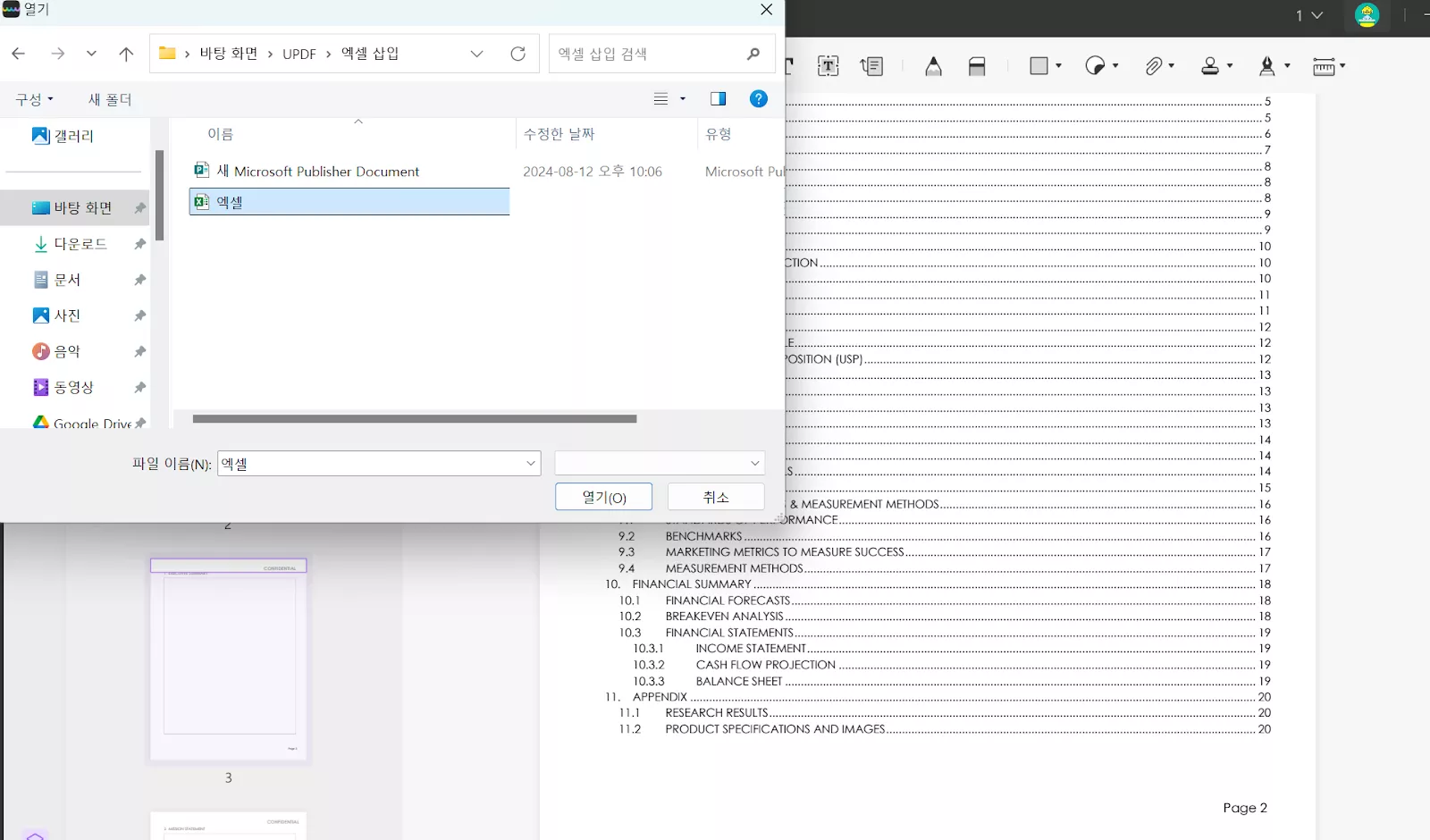Select the measuring ruler tool
This screenshot has width=1430, height=840.
click(x=1324, y=66)
